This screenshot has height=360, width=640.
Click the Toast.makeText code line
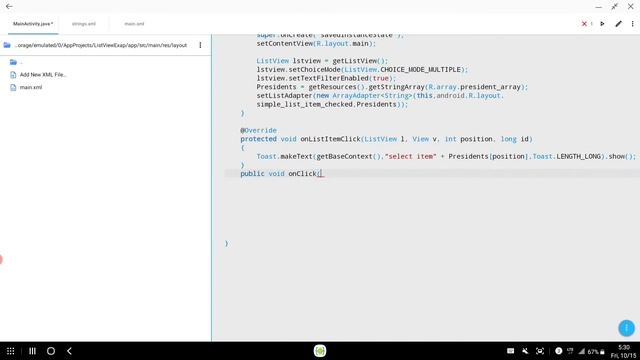click(x=446, y=156)
